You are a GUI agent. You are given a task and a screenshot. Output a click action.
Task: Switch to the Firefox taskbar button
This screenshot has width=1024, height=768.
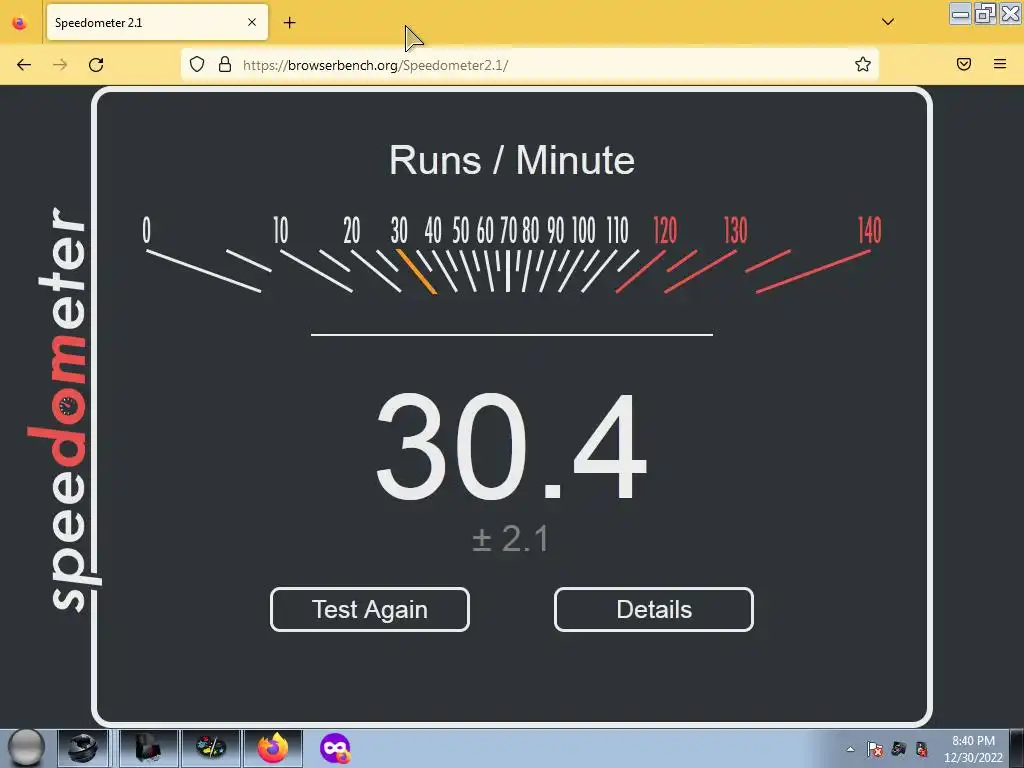pyautogui.click(x=272, y=748)
